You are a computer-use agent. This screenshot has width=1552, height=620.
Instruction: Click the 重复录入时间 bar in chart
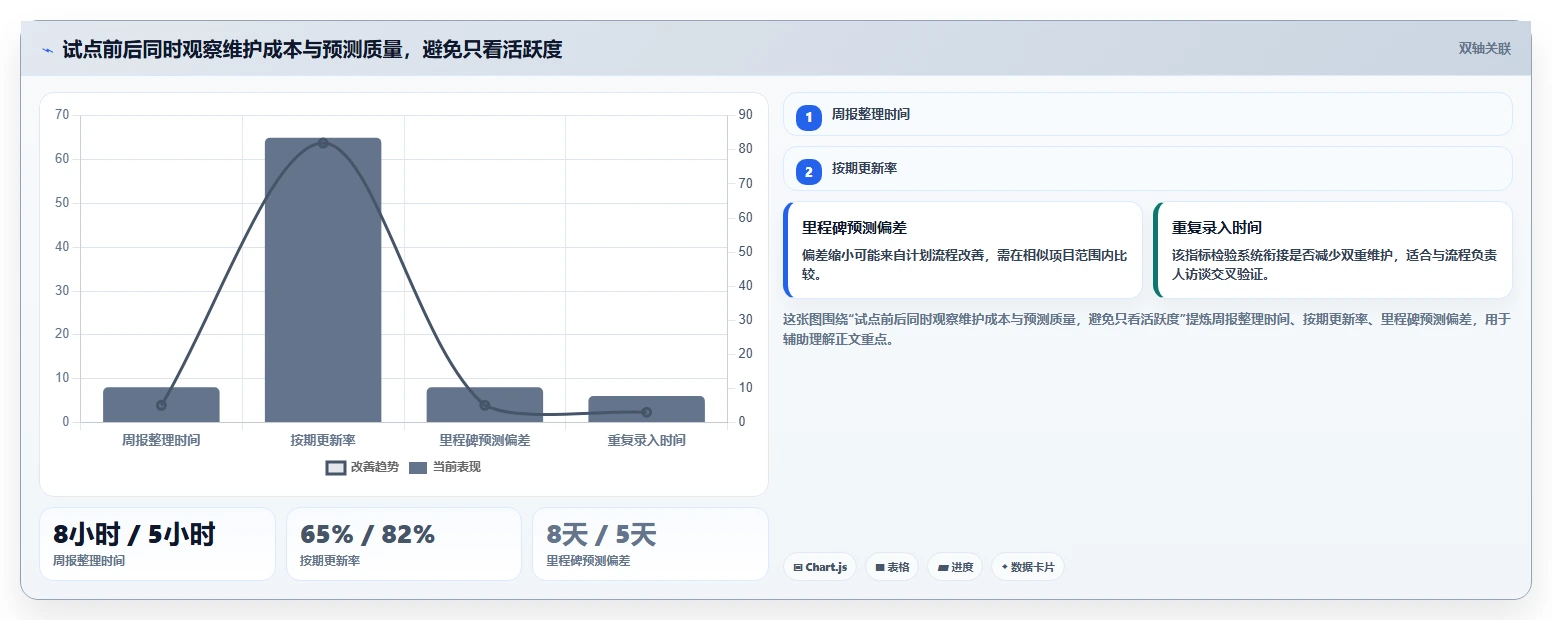click(x=646, y=409)
